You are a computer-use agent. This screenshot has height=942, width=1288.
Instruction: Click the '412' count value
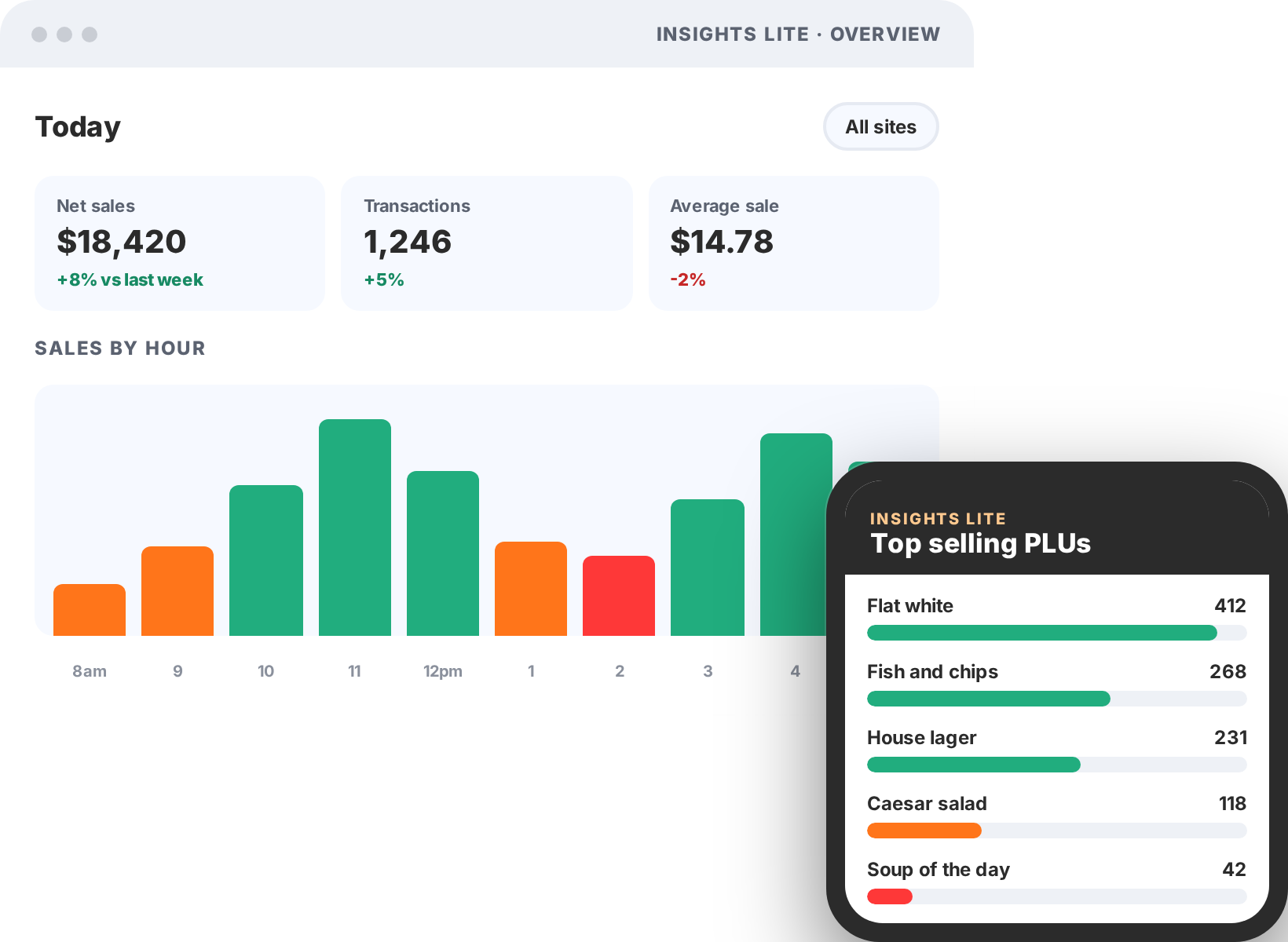1230,606
